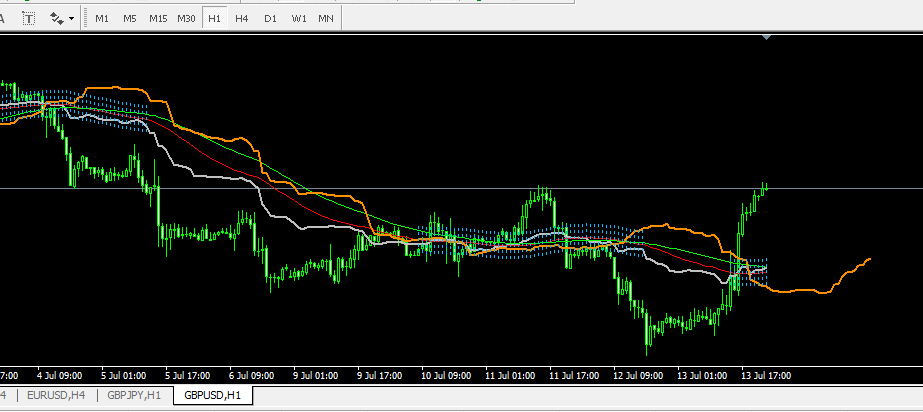Click the '9 Jul 17:00' time label

(380, 376)
